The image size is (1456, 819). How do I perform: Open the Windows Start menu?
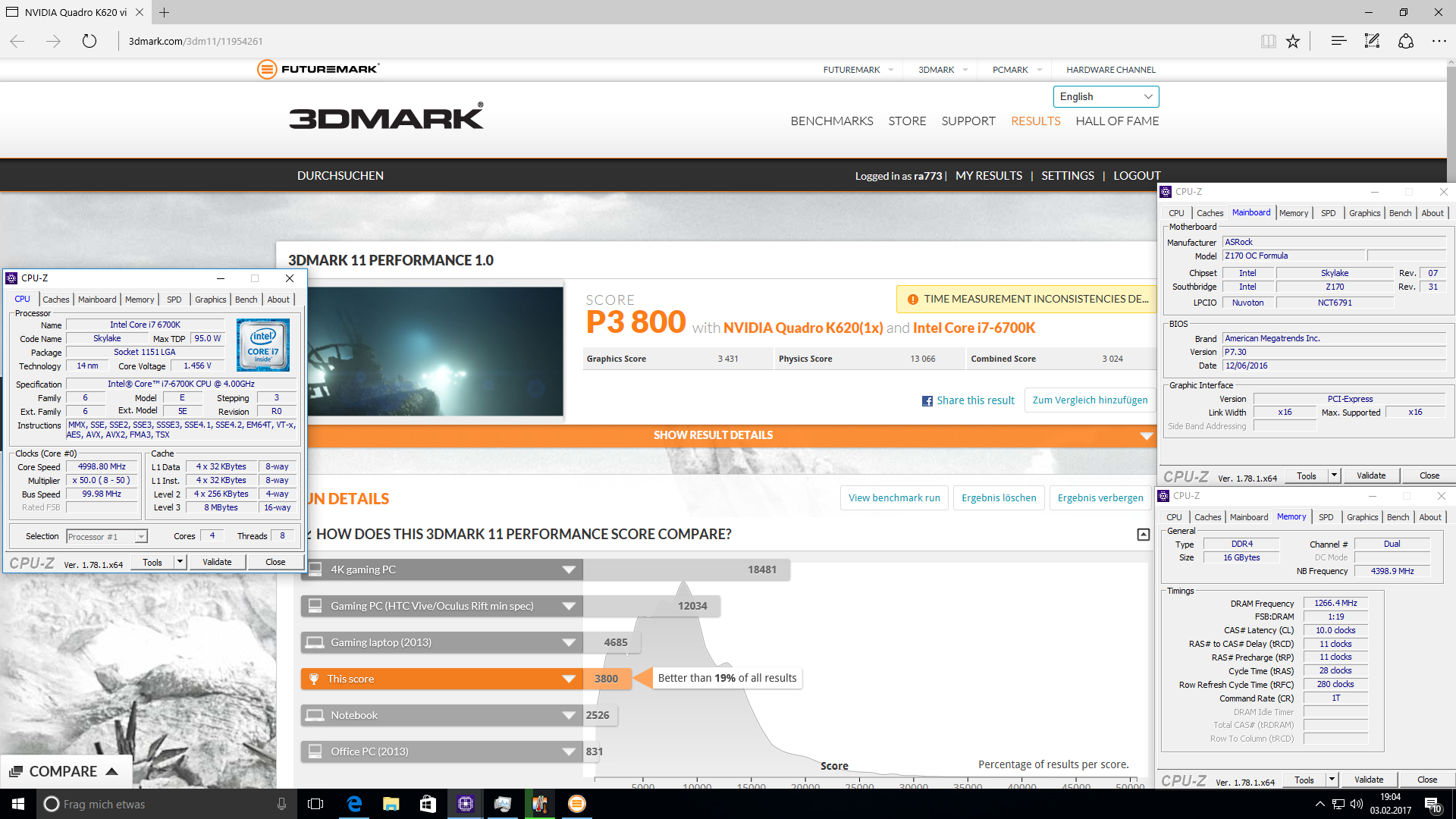pyautogui.click(x=18, y=804)
